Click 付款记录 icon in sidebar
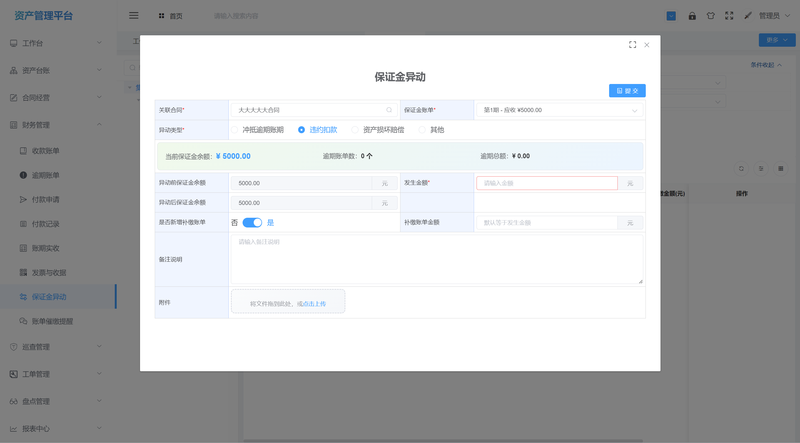 tap(23, 224)
